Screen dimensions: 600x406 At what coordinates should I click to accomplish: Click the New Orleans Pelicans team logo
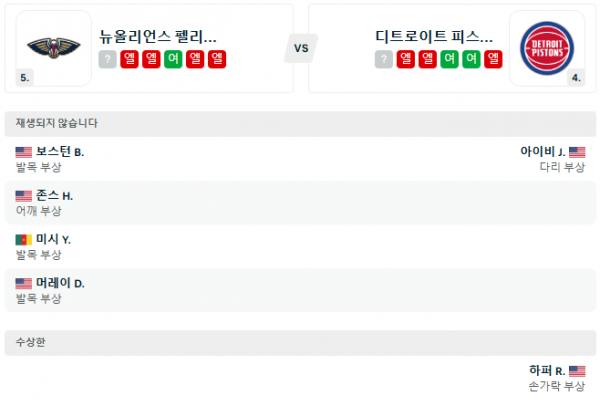[54, 46]
